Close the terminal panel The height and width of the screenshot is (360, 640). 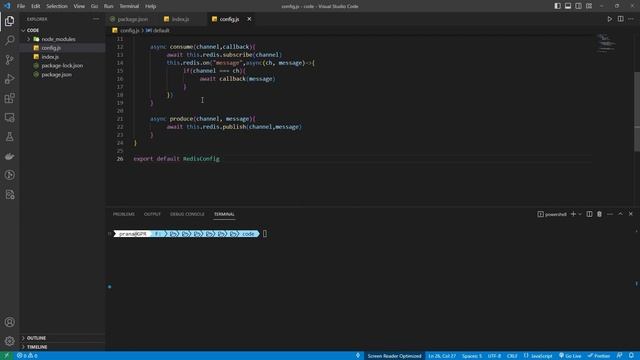click(631, 214)
